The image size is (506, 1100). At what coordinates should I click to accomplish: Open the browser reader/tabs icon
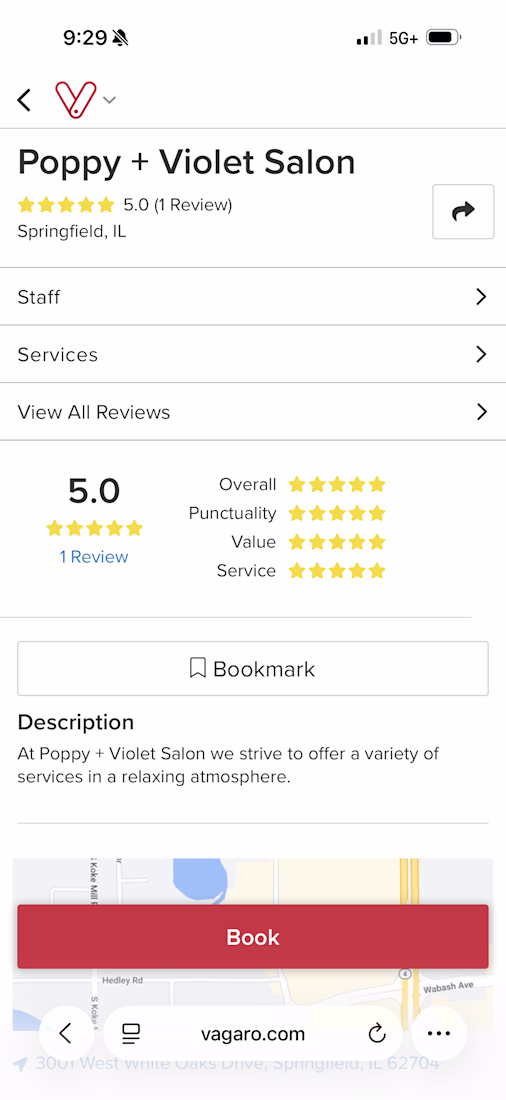click(131, 1033)
